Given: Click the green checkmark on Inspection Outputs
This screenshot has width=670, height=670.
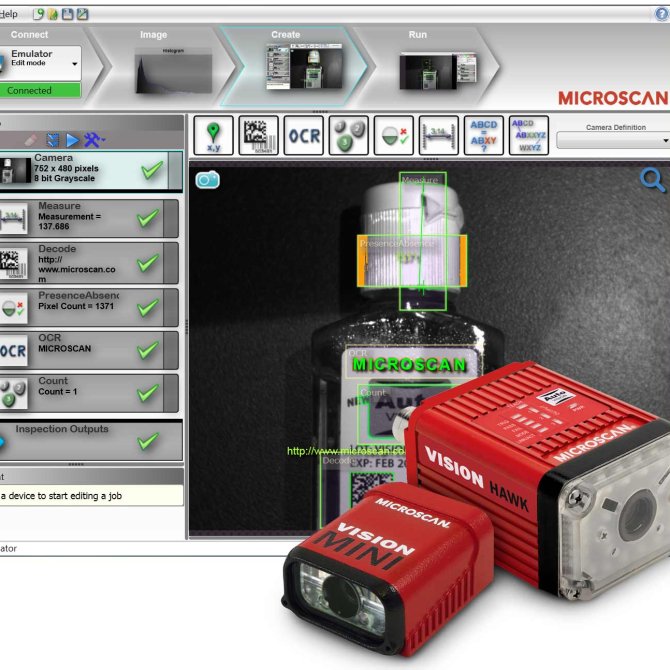Looking at the screenshot, I should [x=148, y=441].
